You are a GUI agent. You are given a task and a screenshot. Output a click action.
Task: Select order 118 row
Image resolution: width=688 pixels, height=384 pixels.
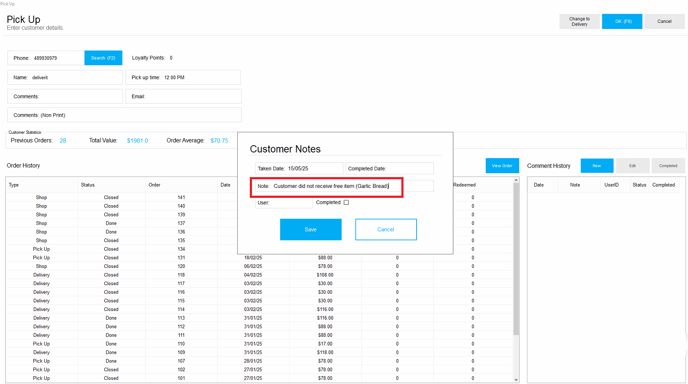click(x=259, y=275)
